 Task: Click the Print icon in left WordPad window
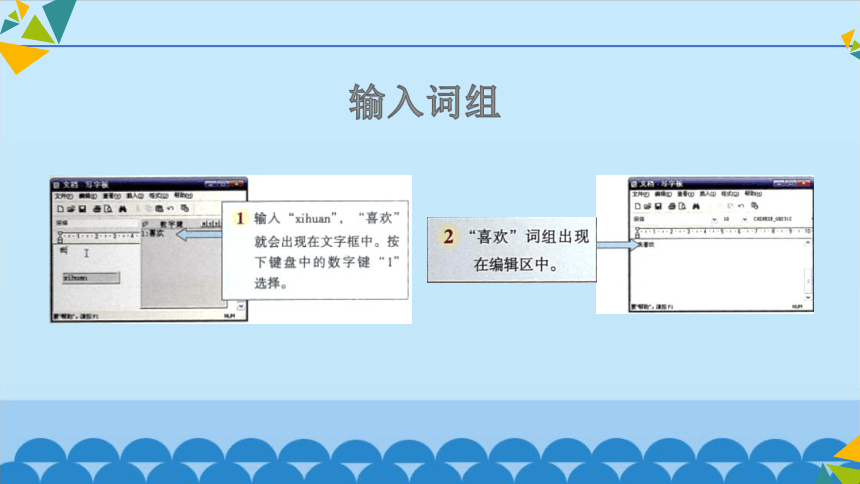click(x=97, y=209)
